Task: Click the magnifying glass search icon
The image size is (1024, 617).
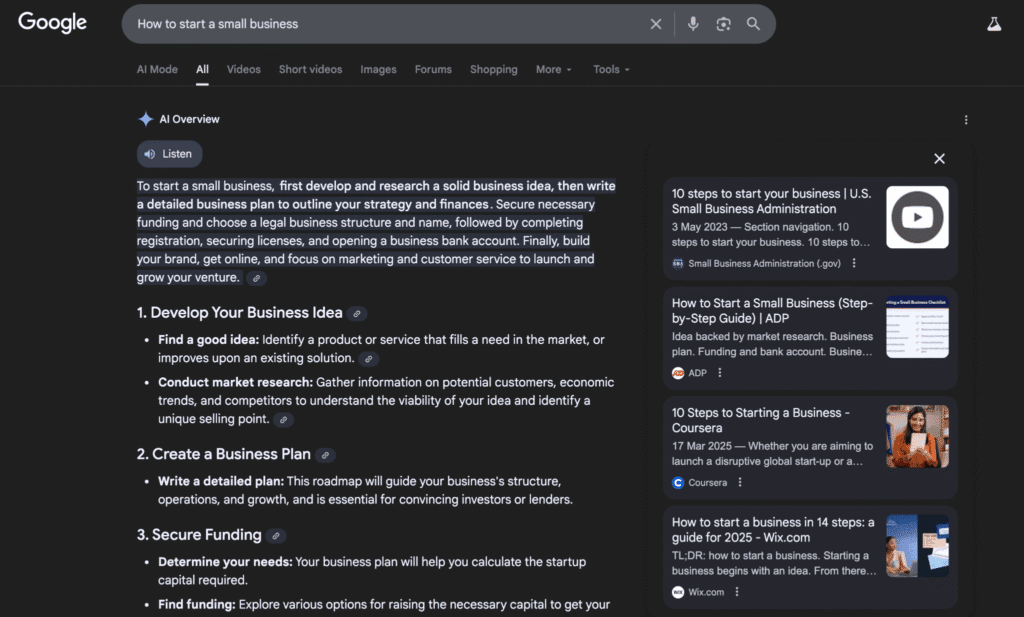Action: pyautogui.click(x=753, y=24)
